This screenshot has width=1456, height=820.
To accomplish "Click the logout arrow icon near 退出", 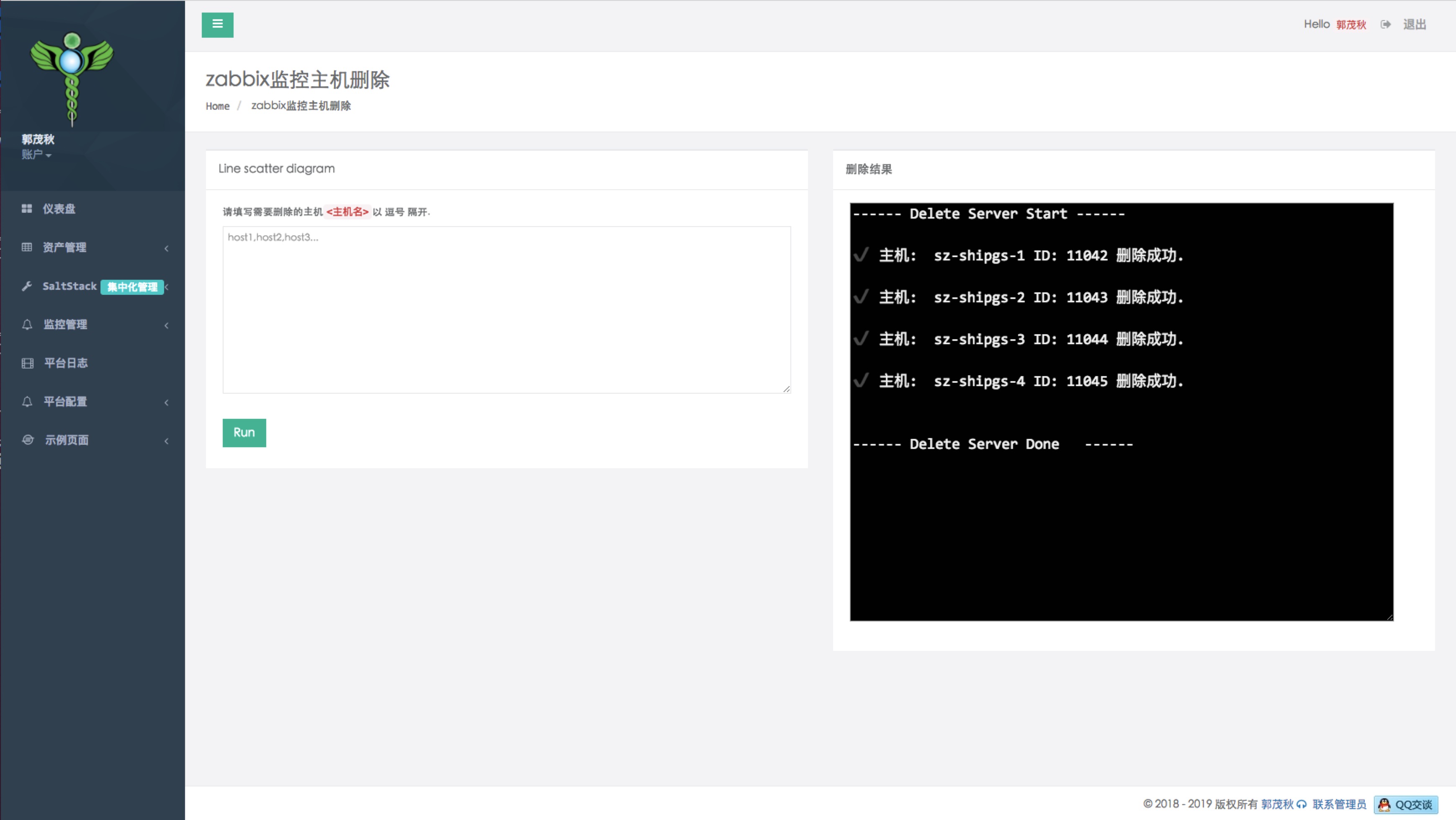I will tap(1385, 24).
